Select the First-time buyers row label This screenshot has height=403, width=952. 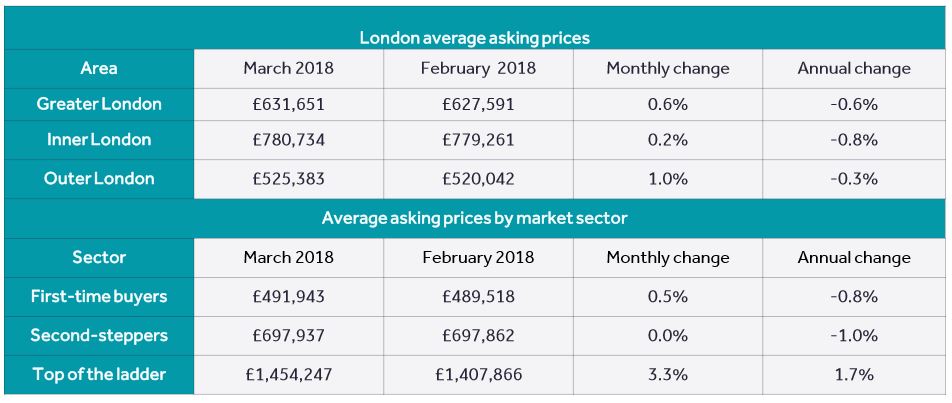pyautogui.click(x=99, y=296)
